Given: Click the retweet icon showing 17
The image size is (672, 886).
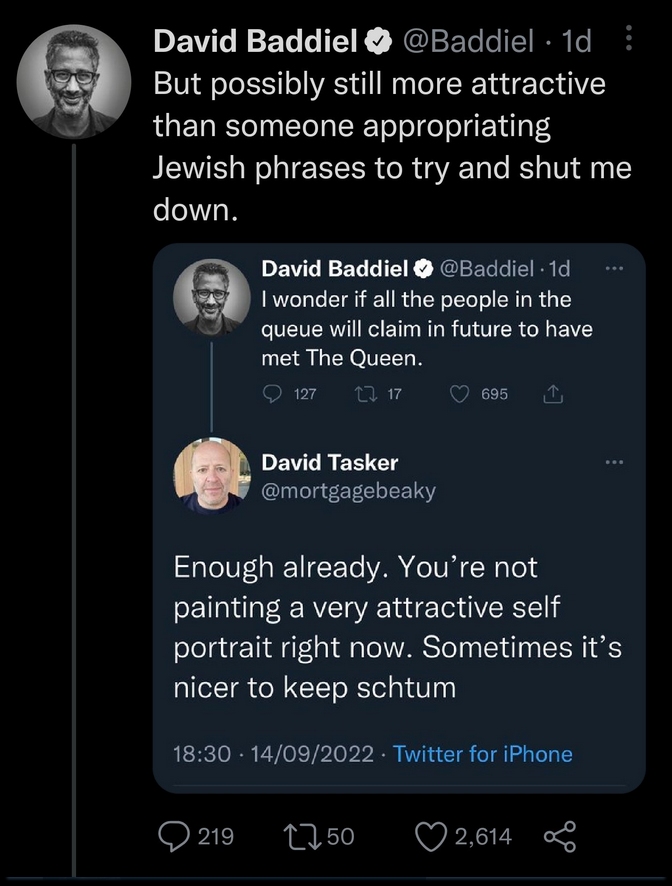Looking at the screenshot, I should (365, 394).
